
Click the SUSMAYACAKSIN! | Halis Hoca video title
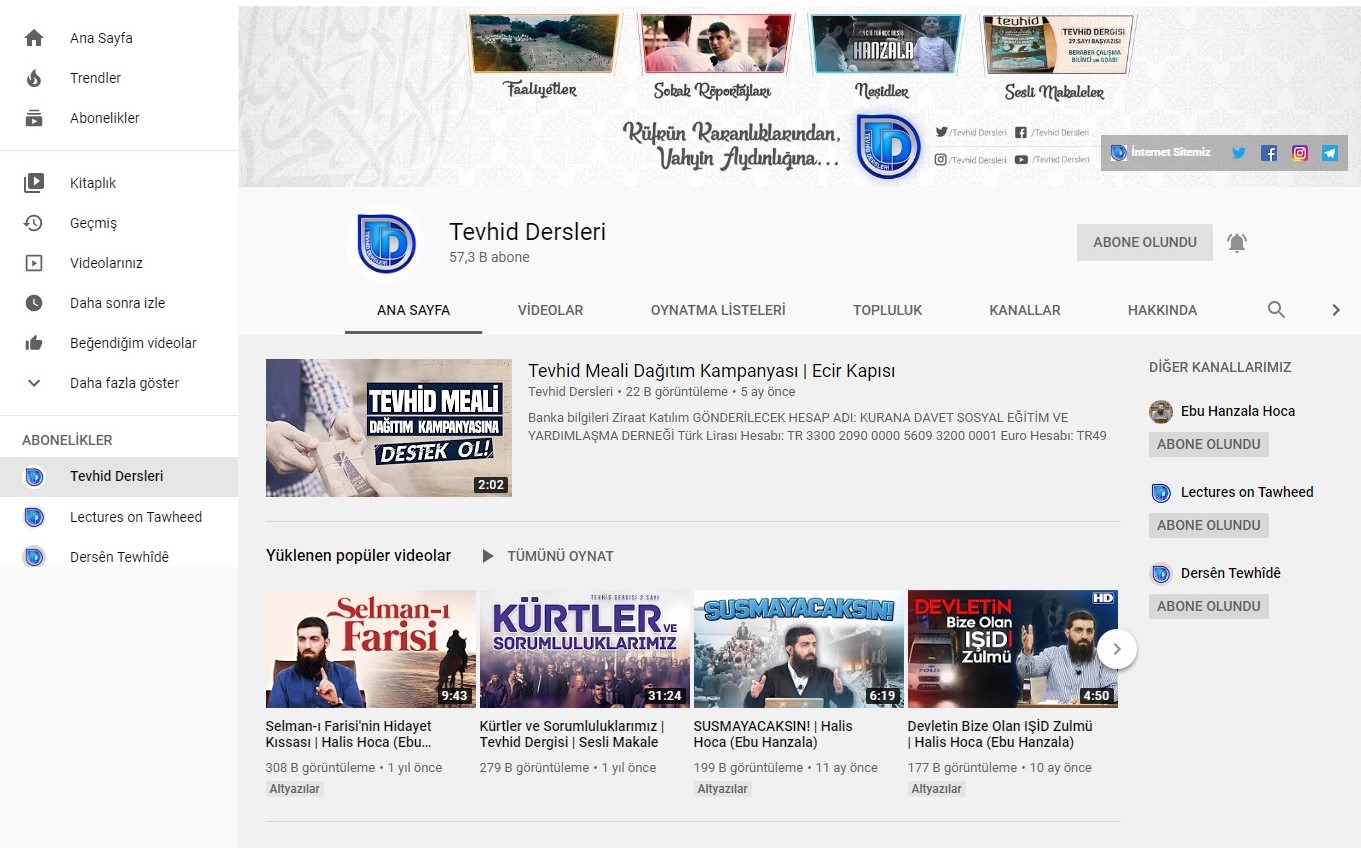click(x=773, y=734)
